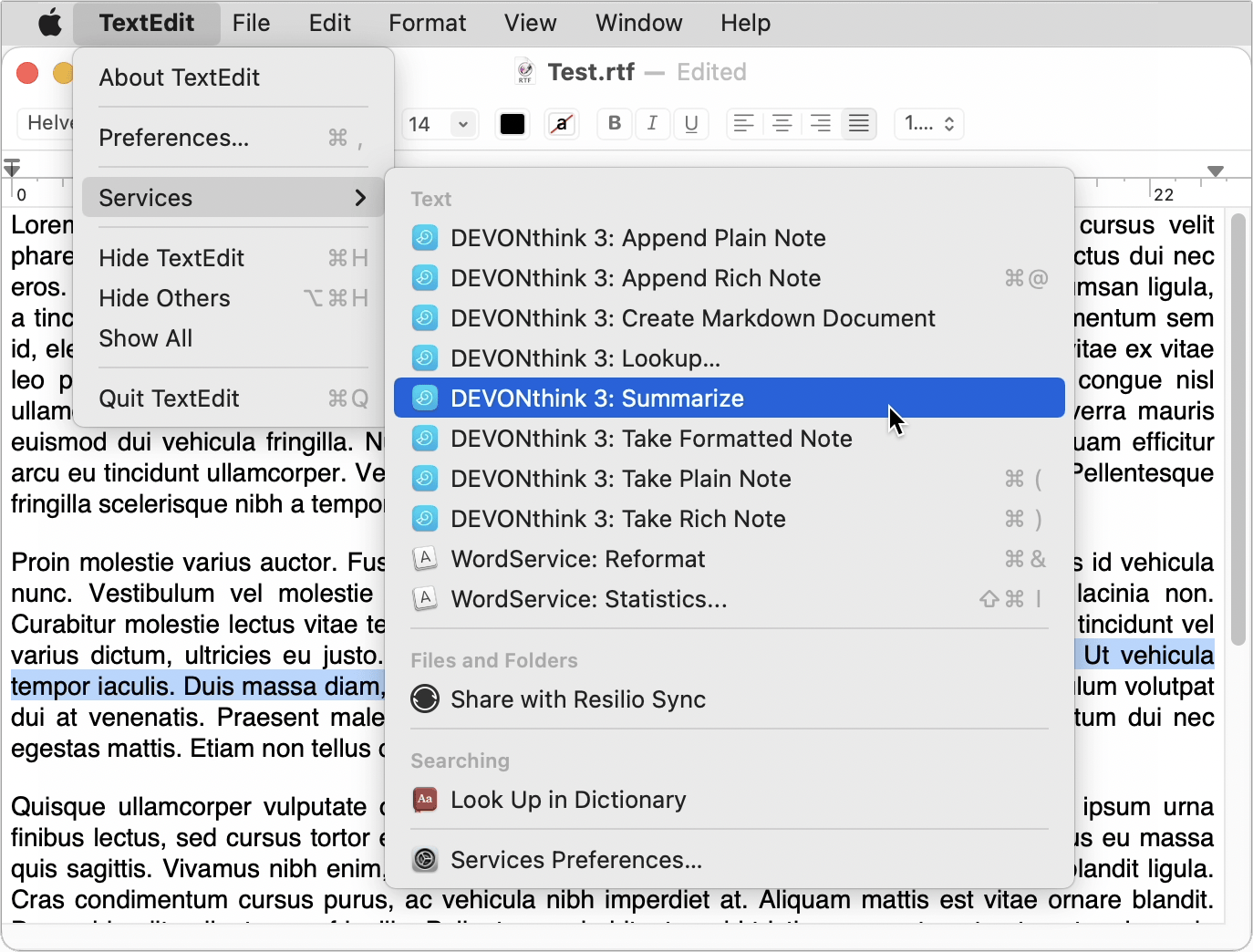Close the Test.rtf window
The width and height of the screenshot is (1253, 952).
27,73
